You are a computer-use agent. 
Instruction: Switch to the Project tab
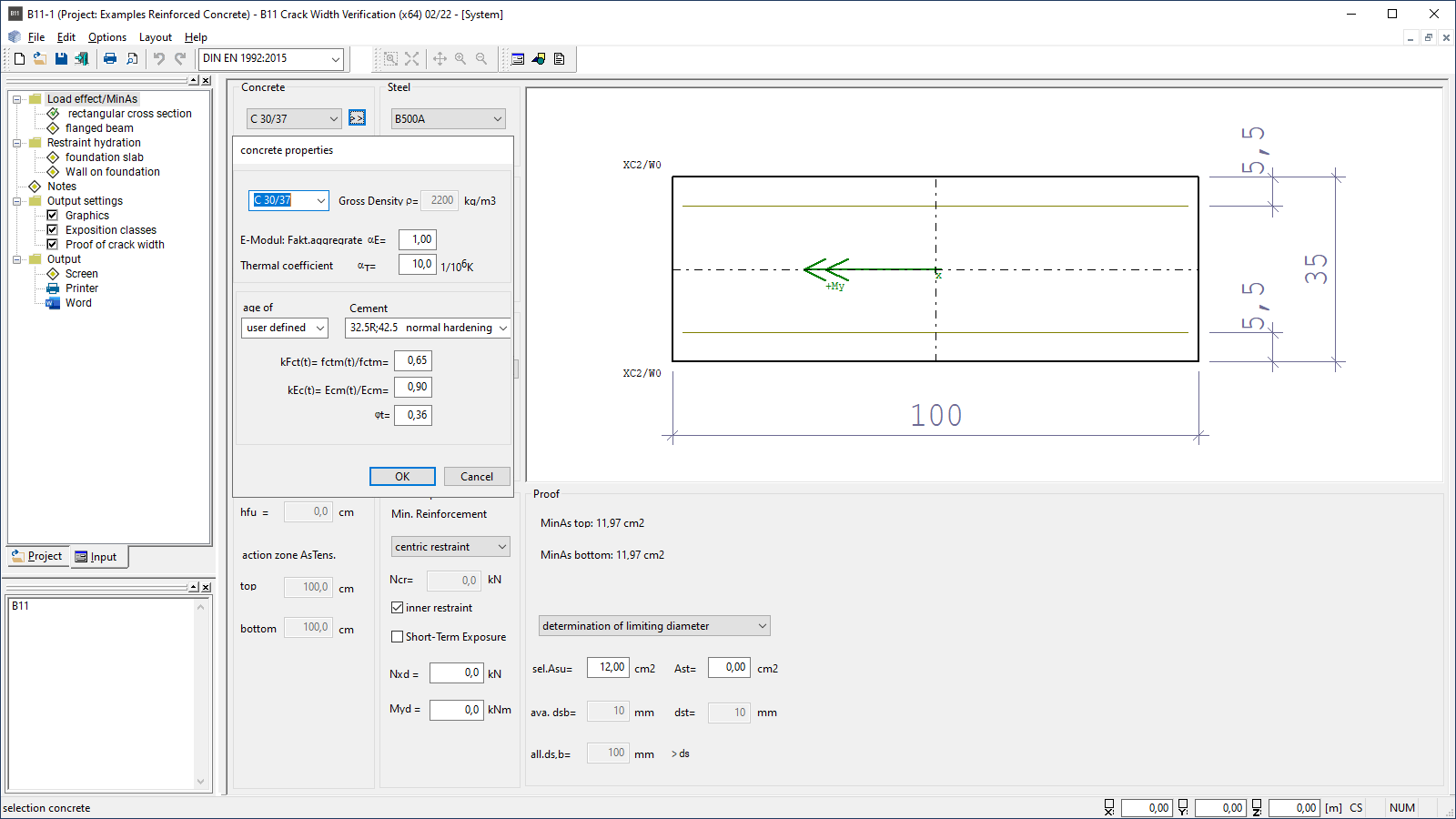37,556
